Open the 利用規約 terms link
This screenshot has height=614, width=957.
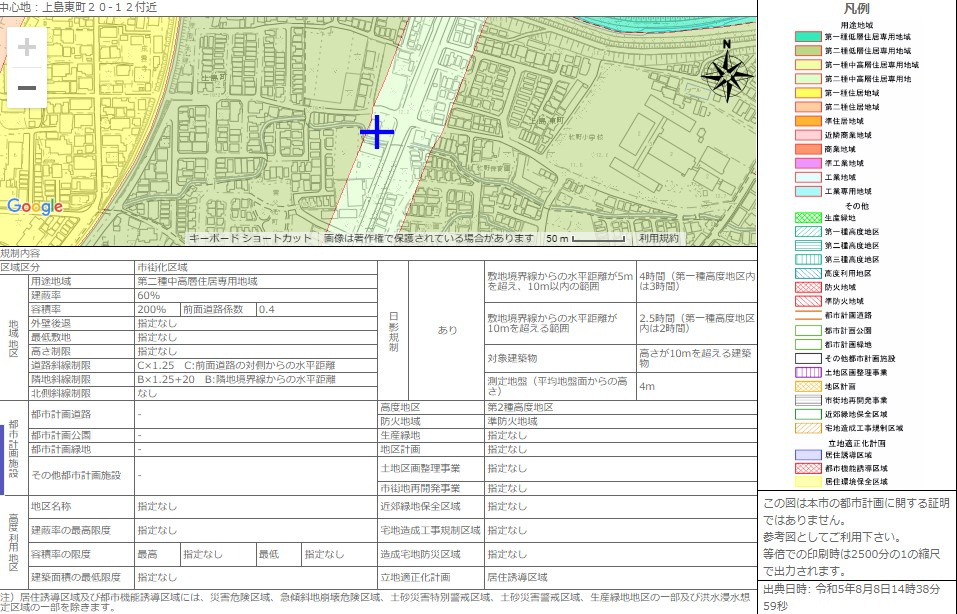pyautogui.click(x=658, y=239)
